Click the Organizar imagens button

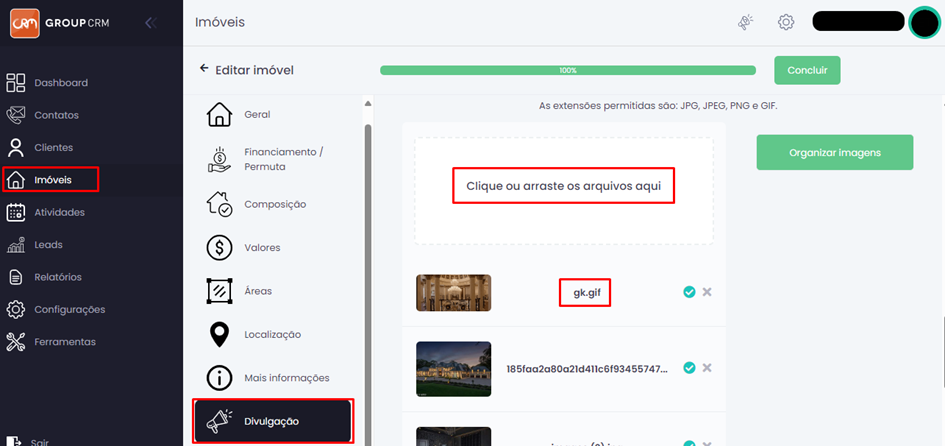tap(835, 152)
